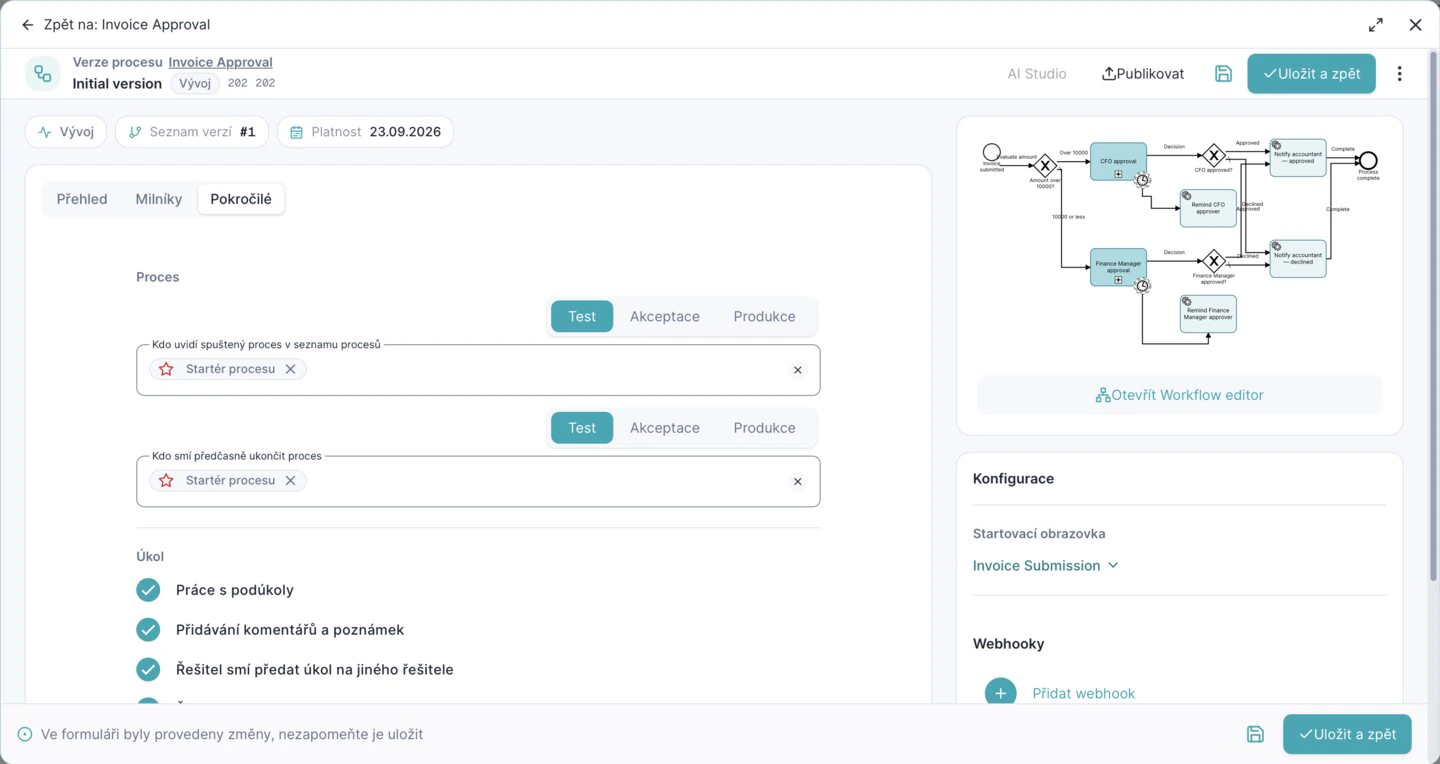Toggle 'Řešitel smí předat úkol' checkbox
The image size is (1440, 764).
point(148,669)
